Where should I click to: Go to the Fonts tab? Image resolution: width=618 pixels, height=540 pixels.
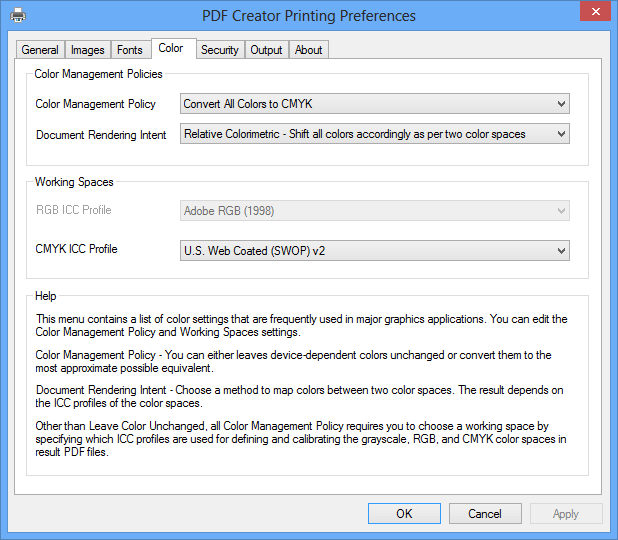tap(130, 50)
